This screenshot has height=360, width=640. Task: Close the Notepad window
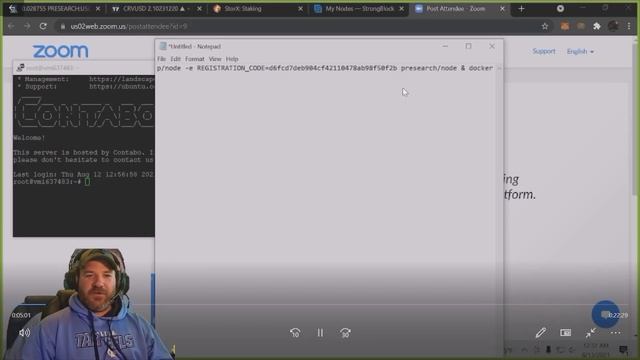click(492, 46)
